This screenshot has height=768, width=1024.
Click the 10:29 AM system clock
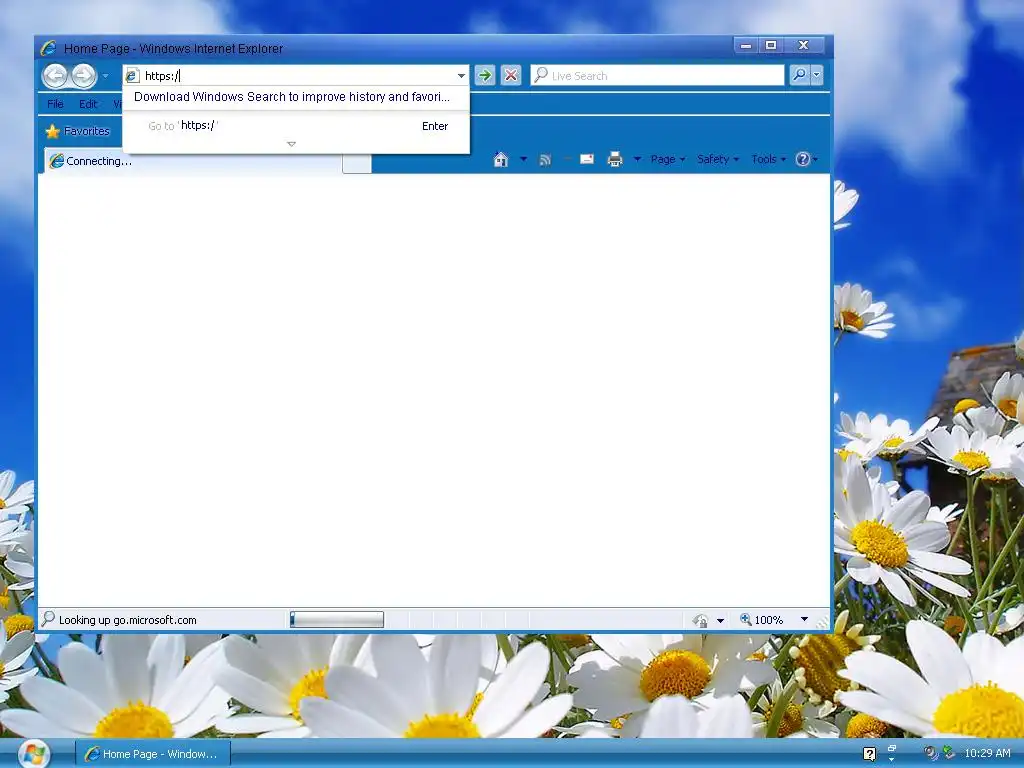(x=987, y=753)
